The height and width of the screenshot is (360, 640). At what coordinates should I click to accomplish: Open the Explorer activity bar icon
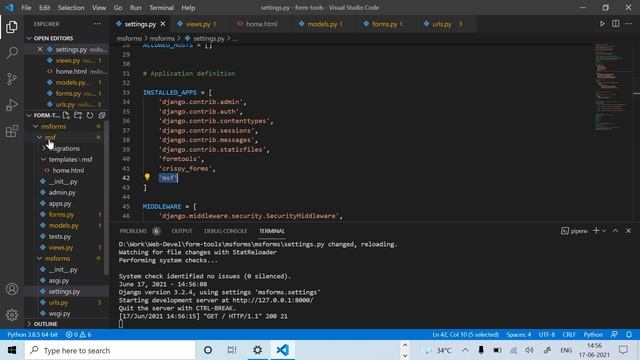pyautogui.click(x=12, y=27)
